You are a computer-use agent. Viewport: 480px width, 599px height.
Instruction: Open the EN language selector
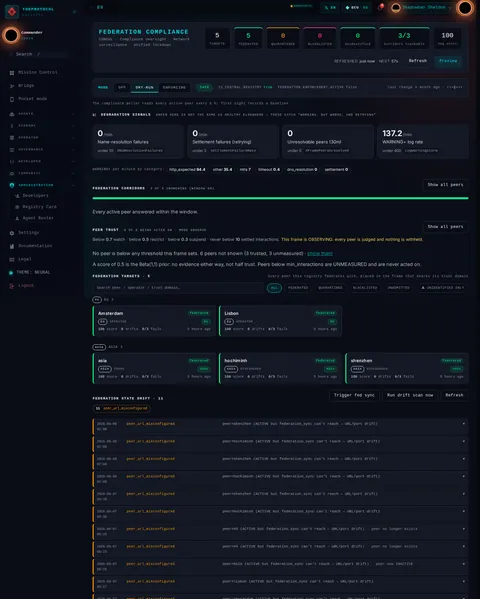tap(330, 8)
